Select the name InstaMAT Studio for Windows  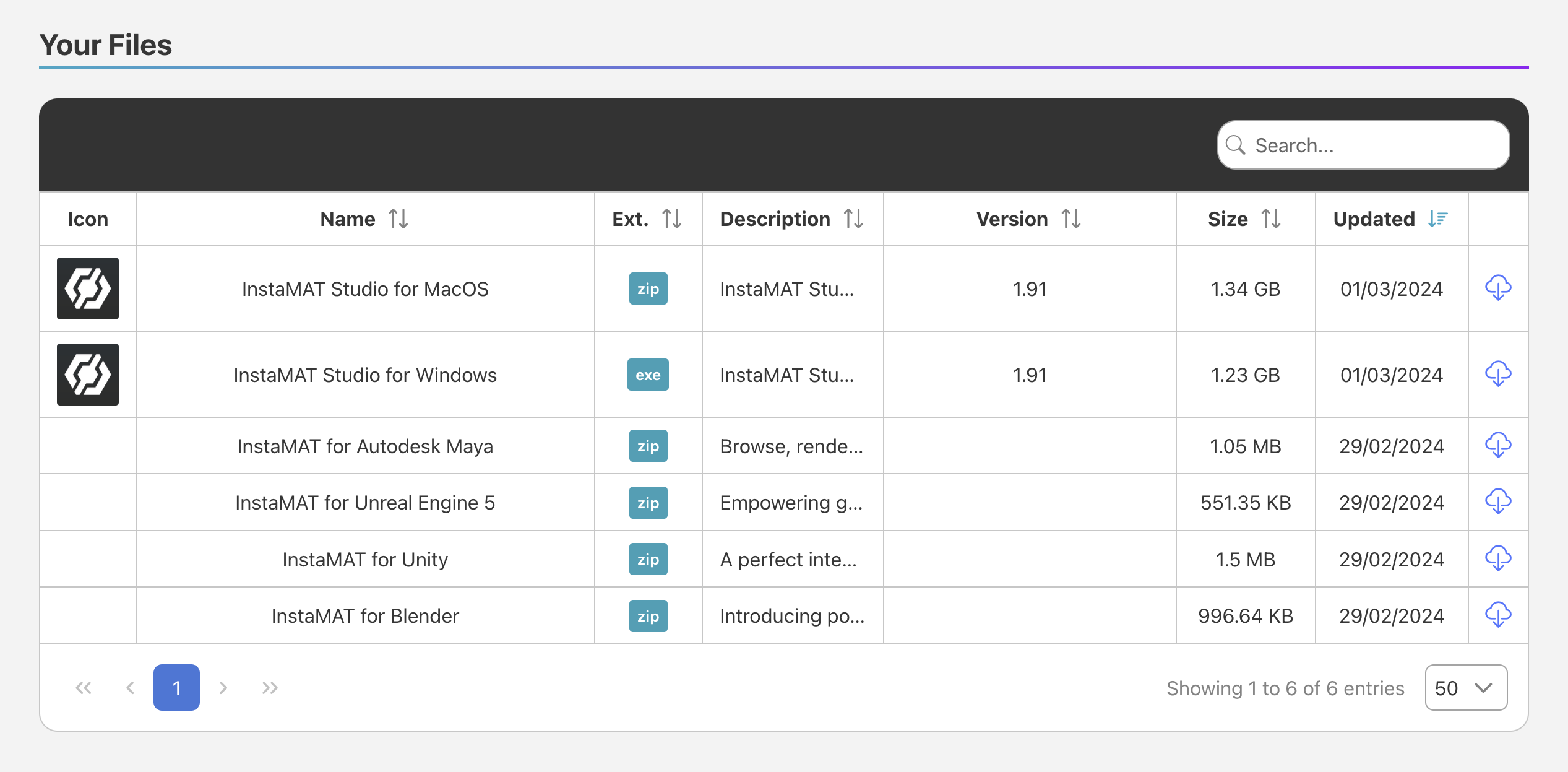coord(365,375)
